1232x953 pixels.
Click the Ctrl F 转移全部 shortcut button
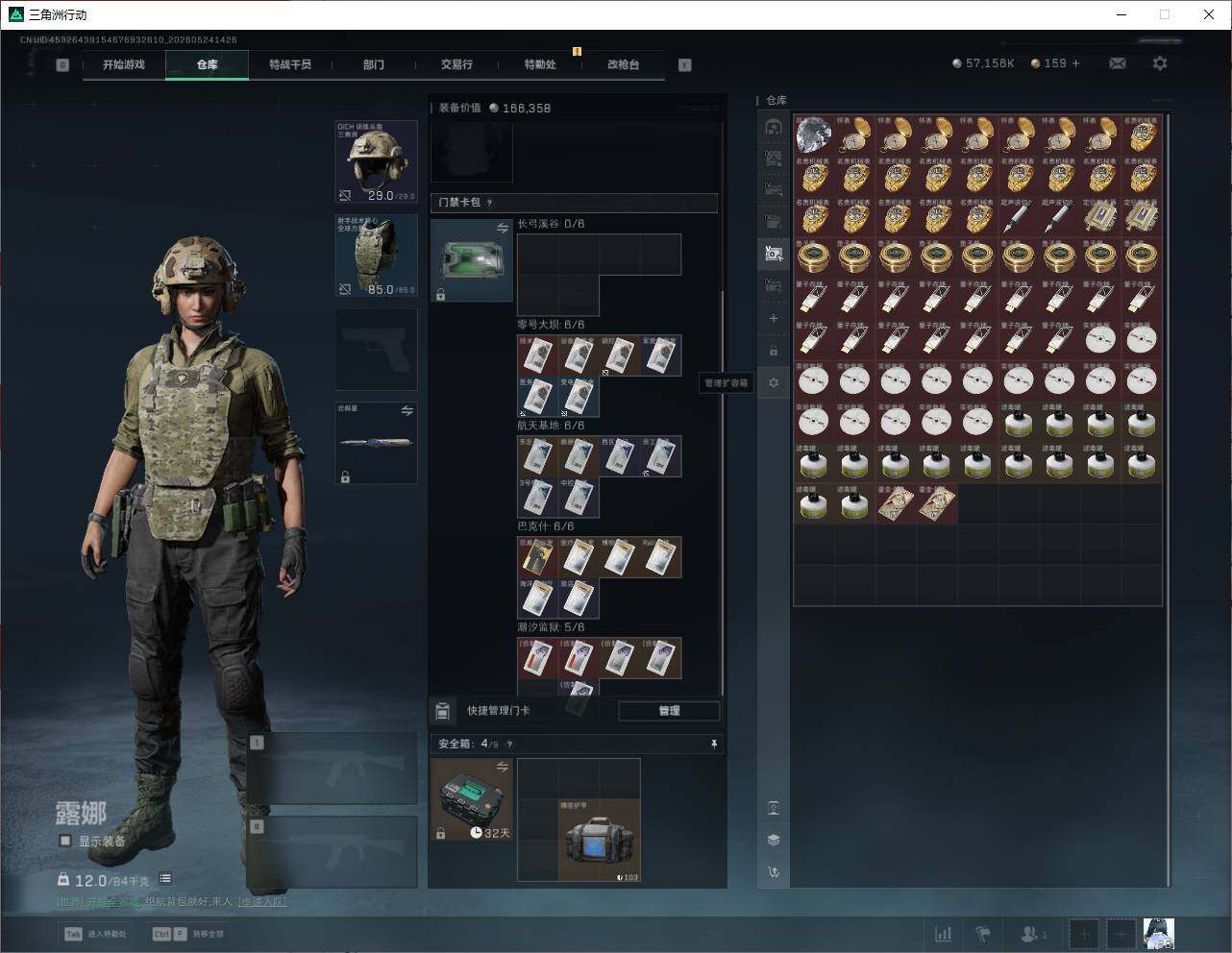point(188,934)
